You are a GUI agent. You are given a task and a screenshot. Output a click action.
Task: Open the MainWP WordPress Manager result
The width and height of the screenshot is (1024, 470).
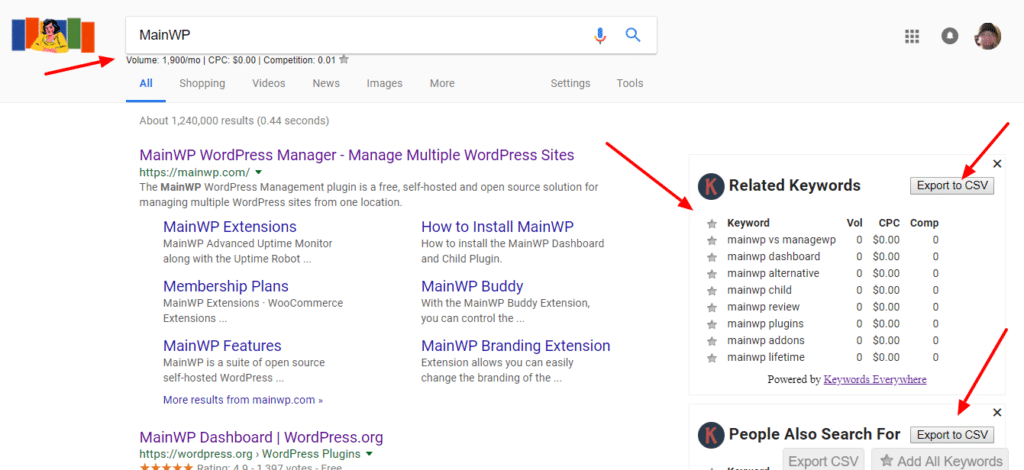pos(357,155)
